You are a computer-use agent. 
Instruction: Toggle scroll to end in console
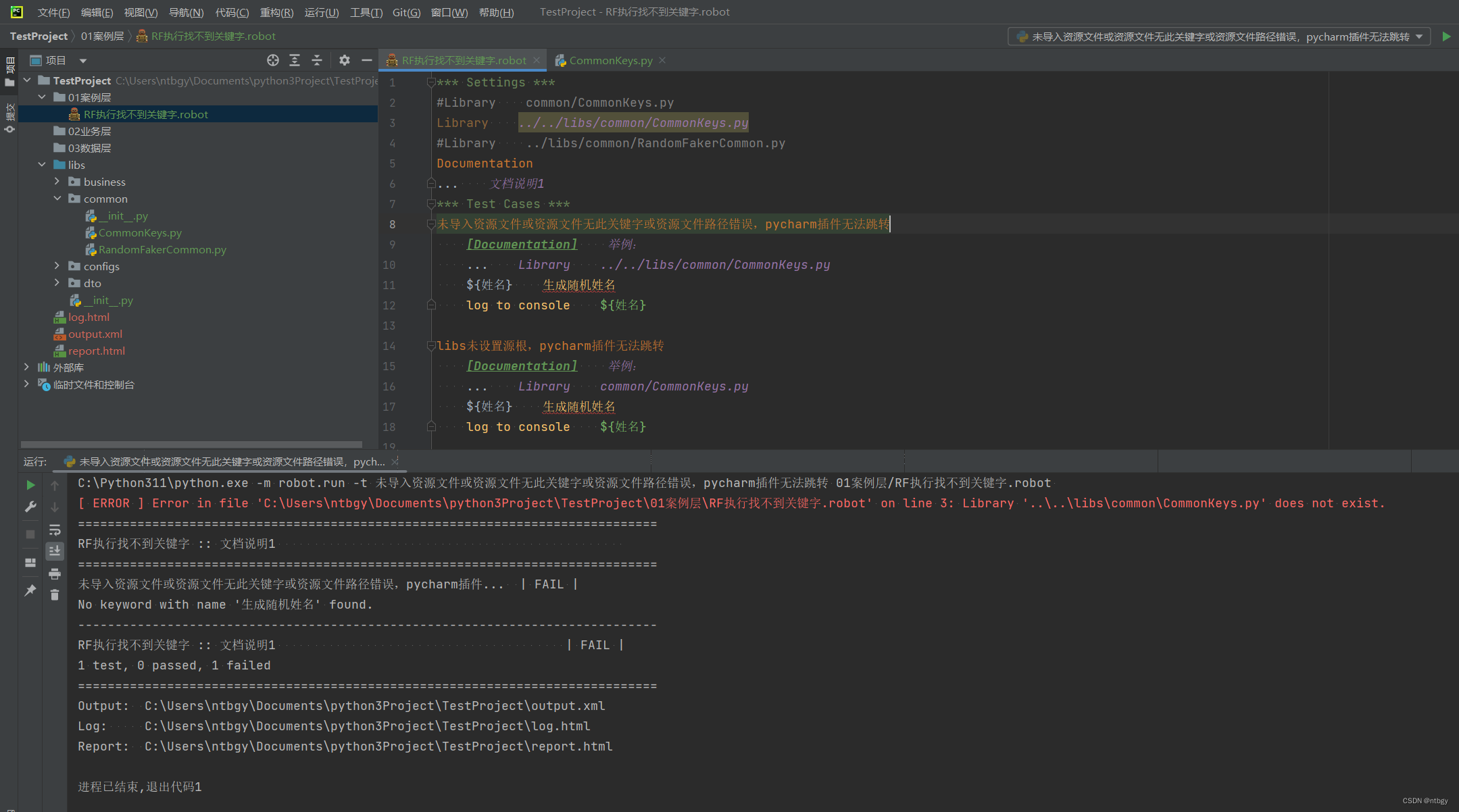55,551
